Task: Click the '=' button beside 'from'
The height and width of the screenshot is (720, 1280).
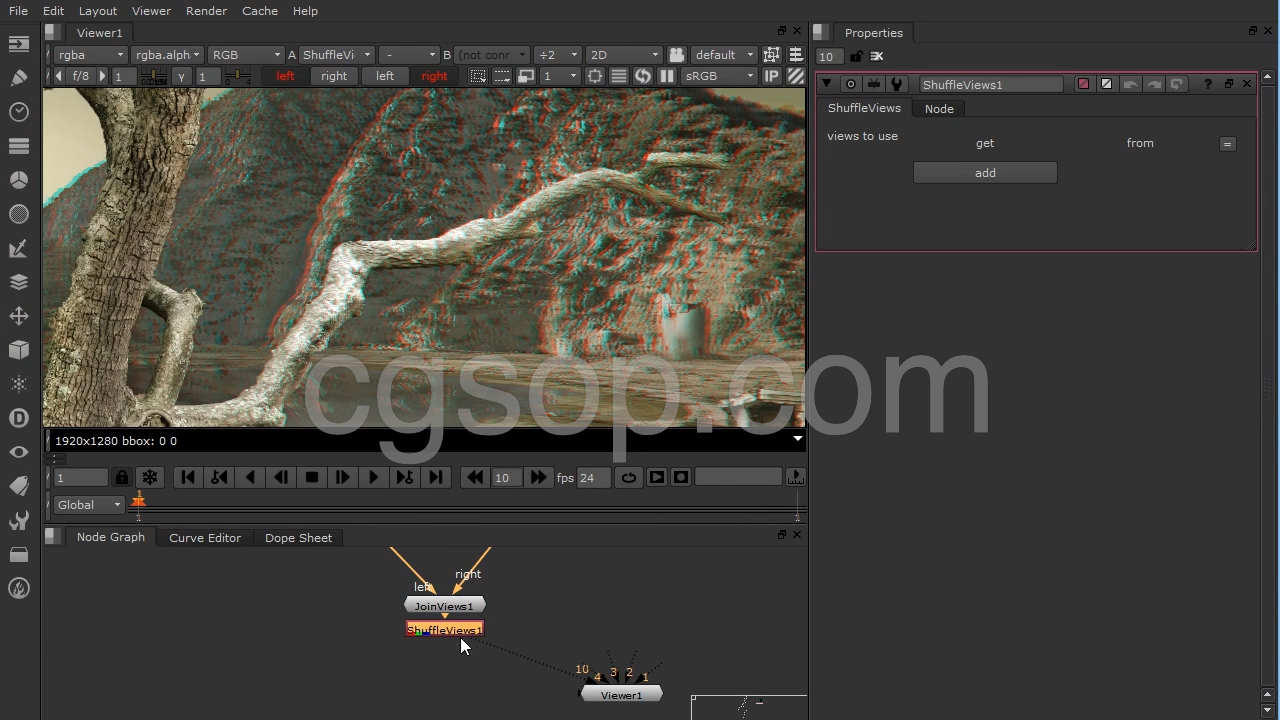Action: pyautogui.click(x=1227, y=144)
